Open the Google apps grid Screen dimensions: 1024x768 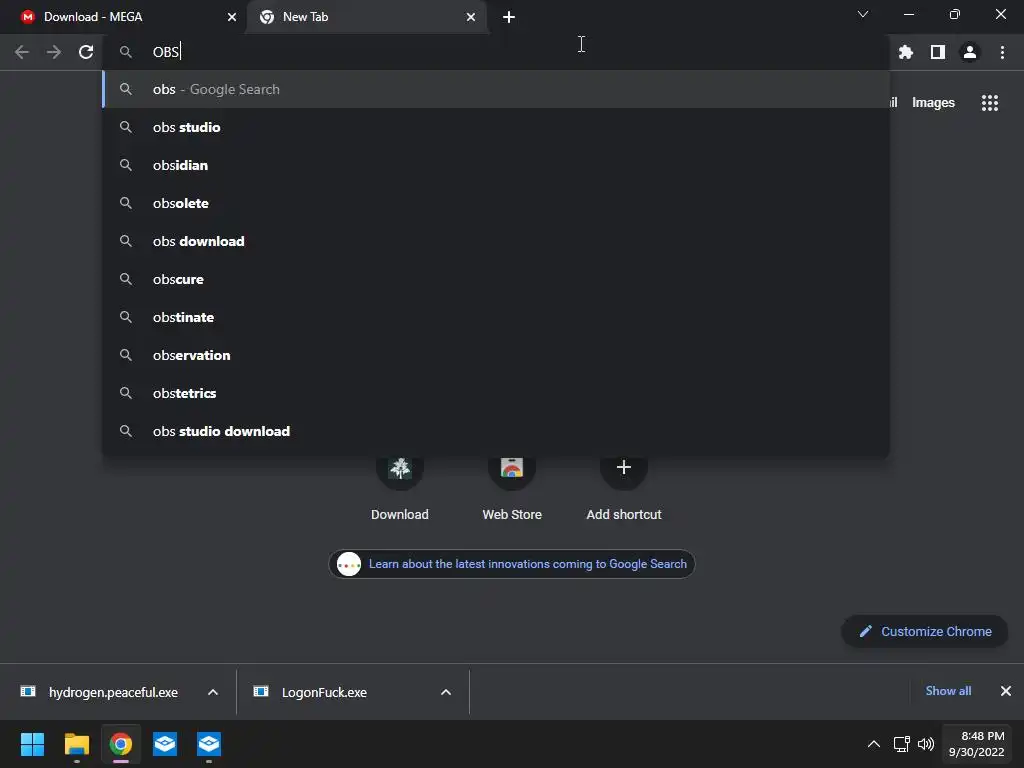990,103
